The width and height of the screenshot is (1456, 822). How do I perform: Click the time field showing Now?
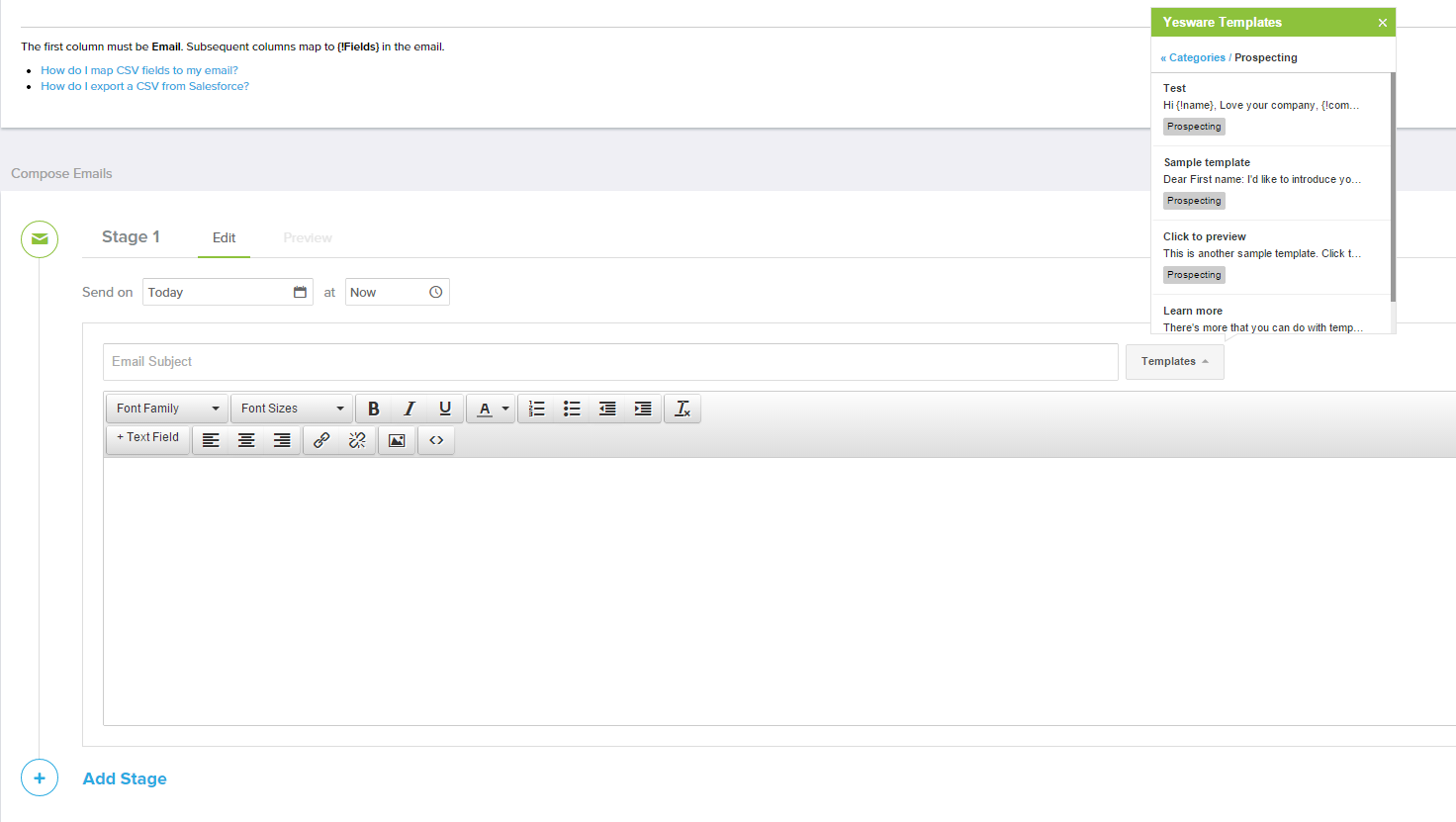397,292
